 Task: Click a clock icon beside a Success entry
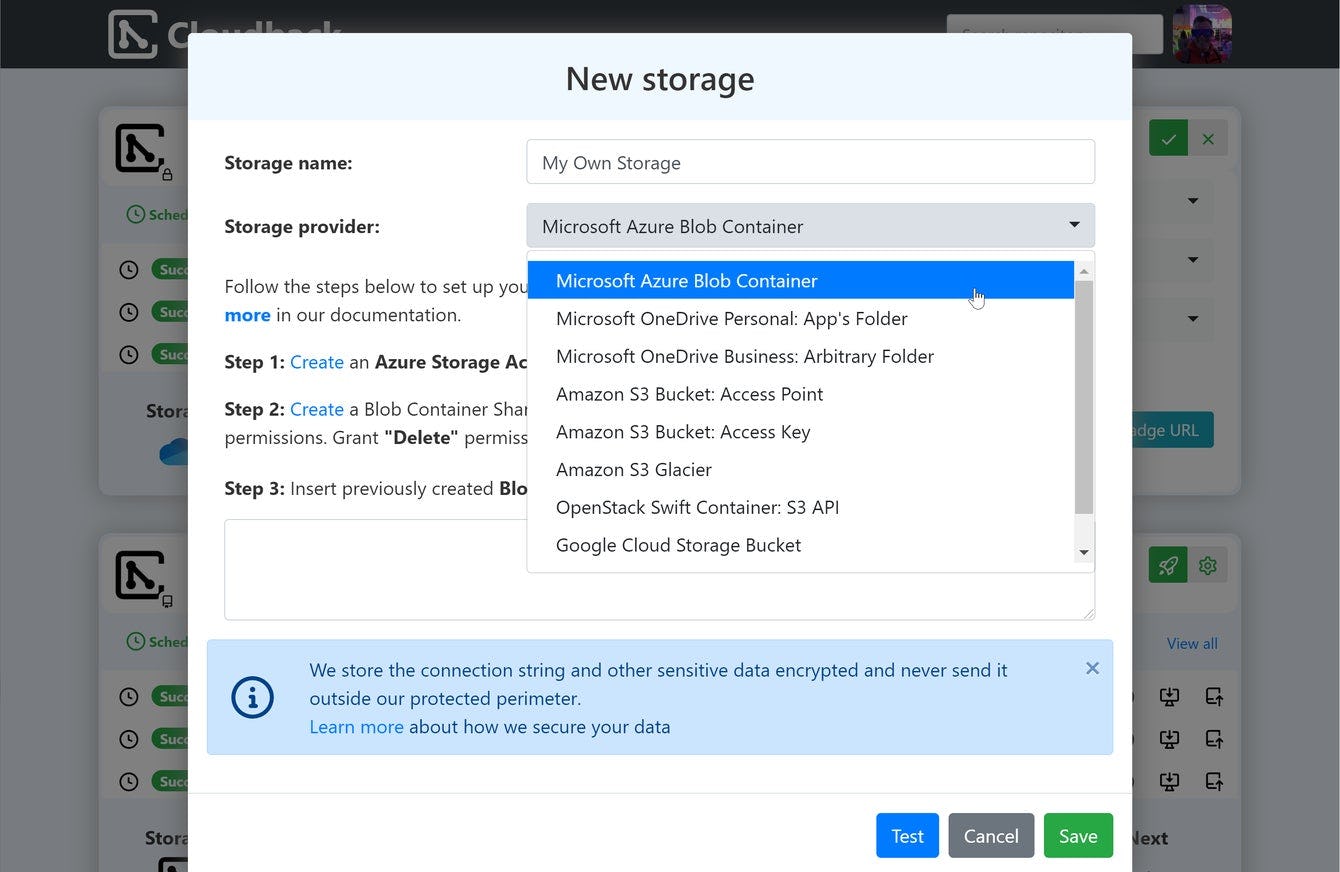[129, 269]
